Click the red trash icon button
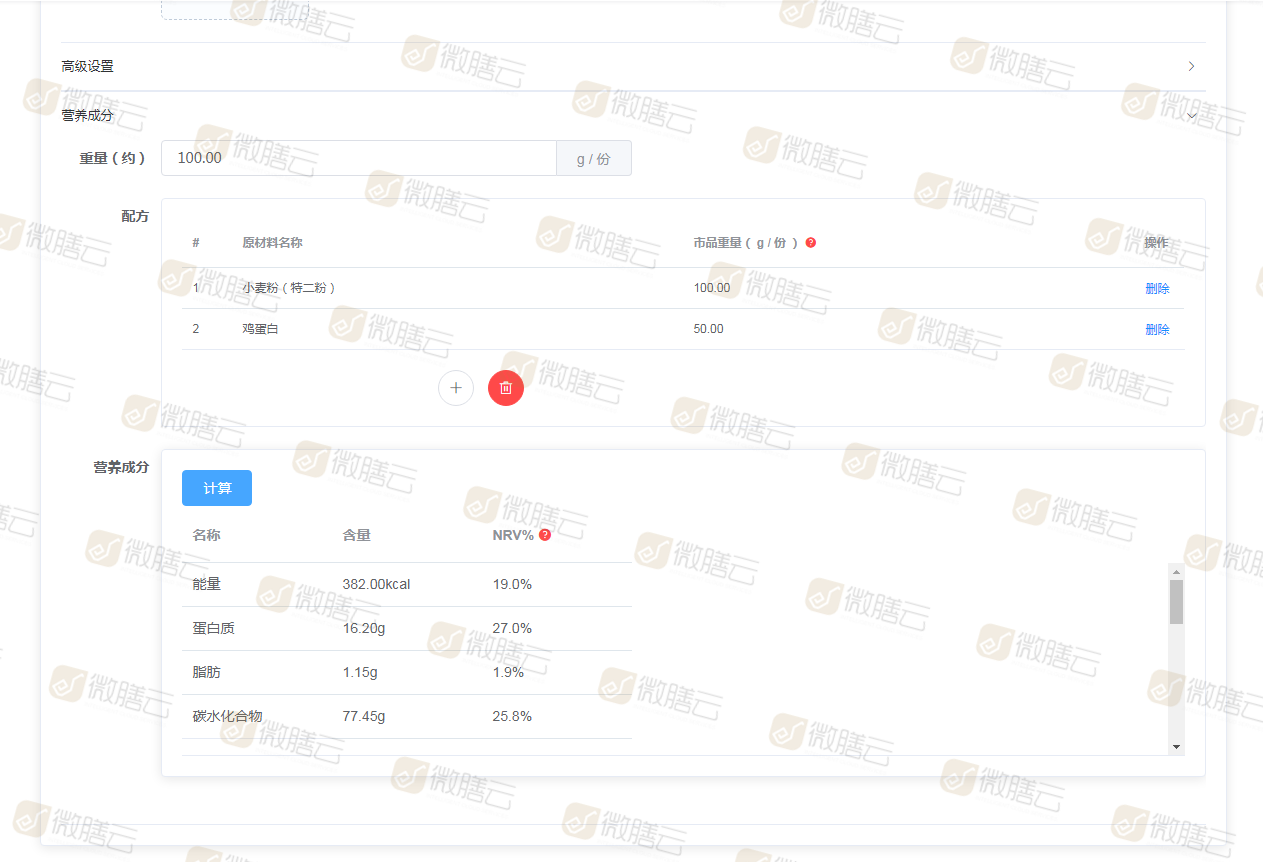 (x=506, y=388)
